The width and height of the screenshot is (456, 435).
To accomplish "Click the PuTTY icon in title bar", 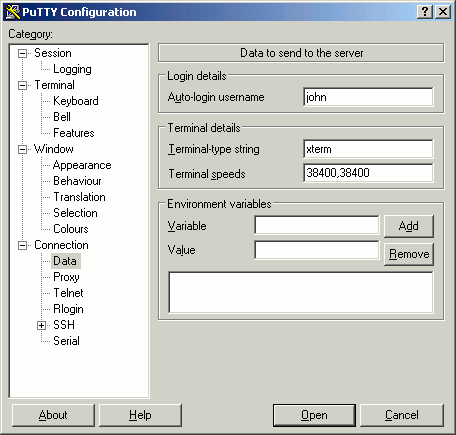I will coord(13,12).
